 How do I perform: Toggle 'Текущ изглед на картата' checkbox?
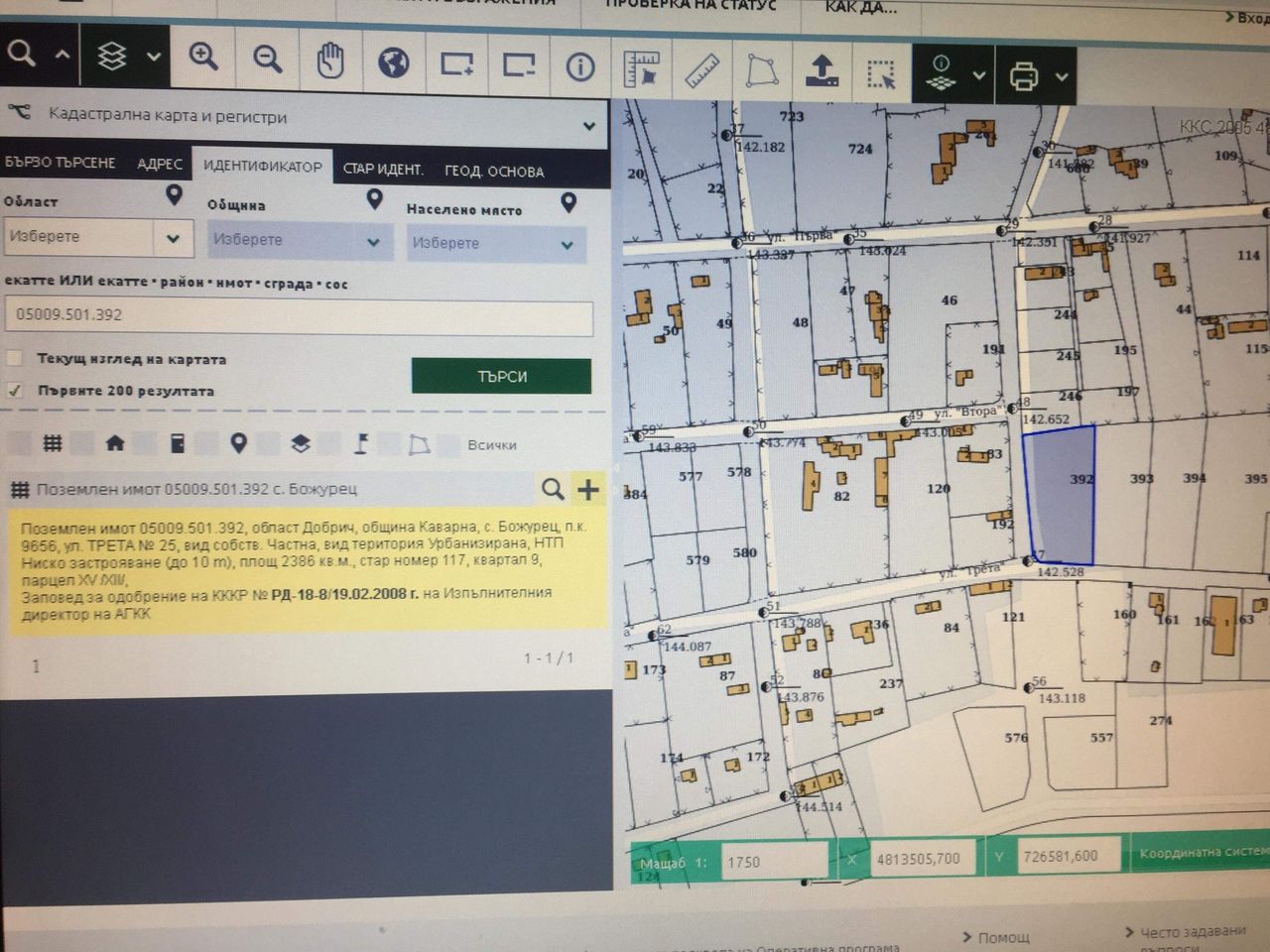pos(14,358)
